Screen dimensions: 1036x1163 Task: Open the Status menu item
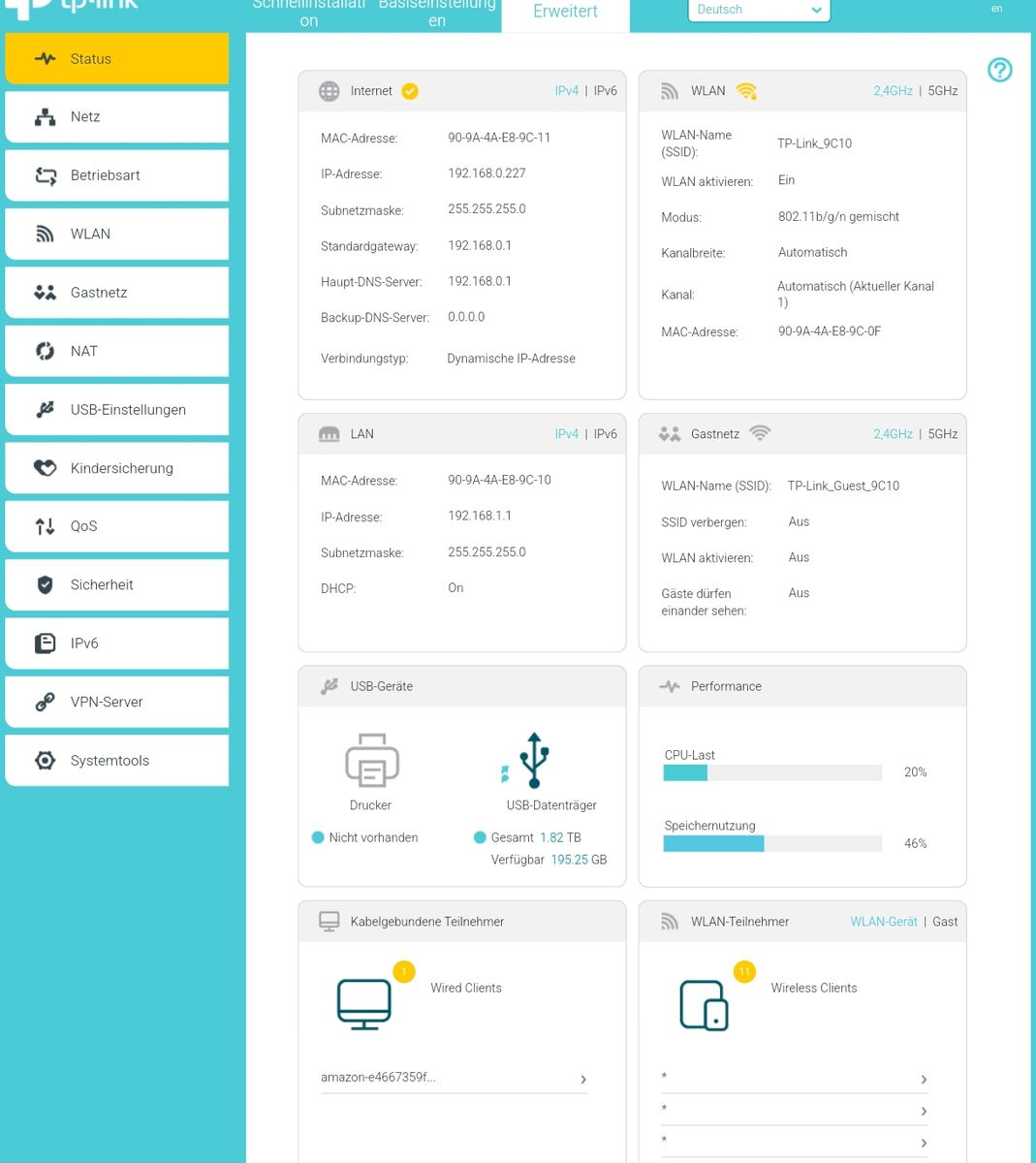click(117, 59)
